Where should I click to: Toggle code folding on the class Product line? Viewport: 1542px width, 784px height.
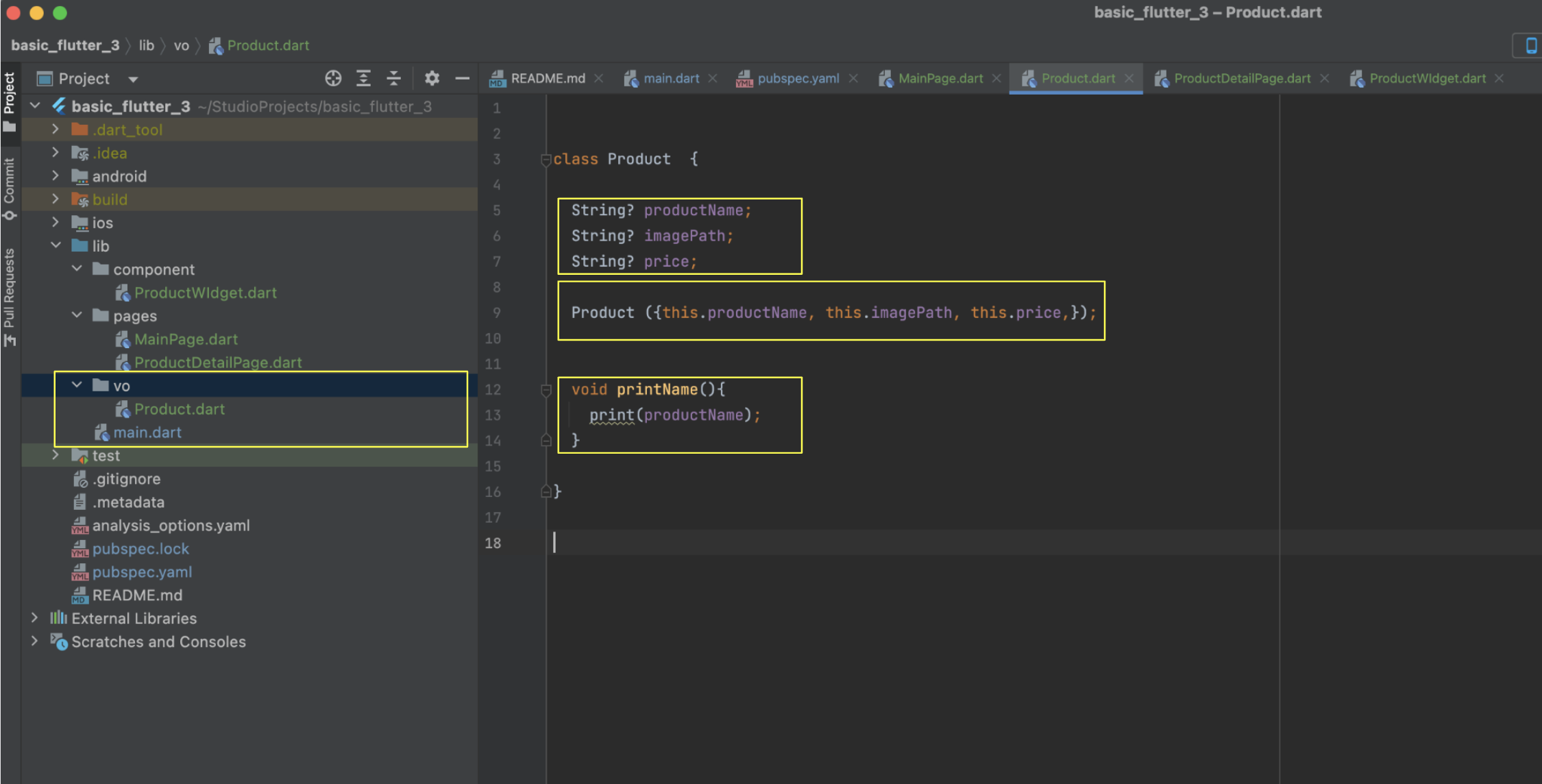[x=546, y=160]
